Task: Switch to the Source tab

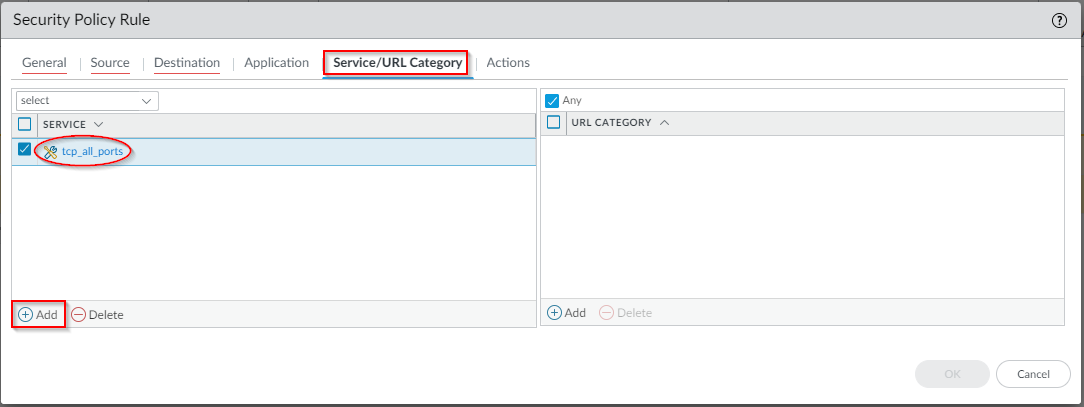Action: click(110, 63)
